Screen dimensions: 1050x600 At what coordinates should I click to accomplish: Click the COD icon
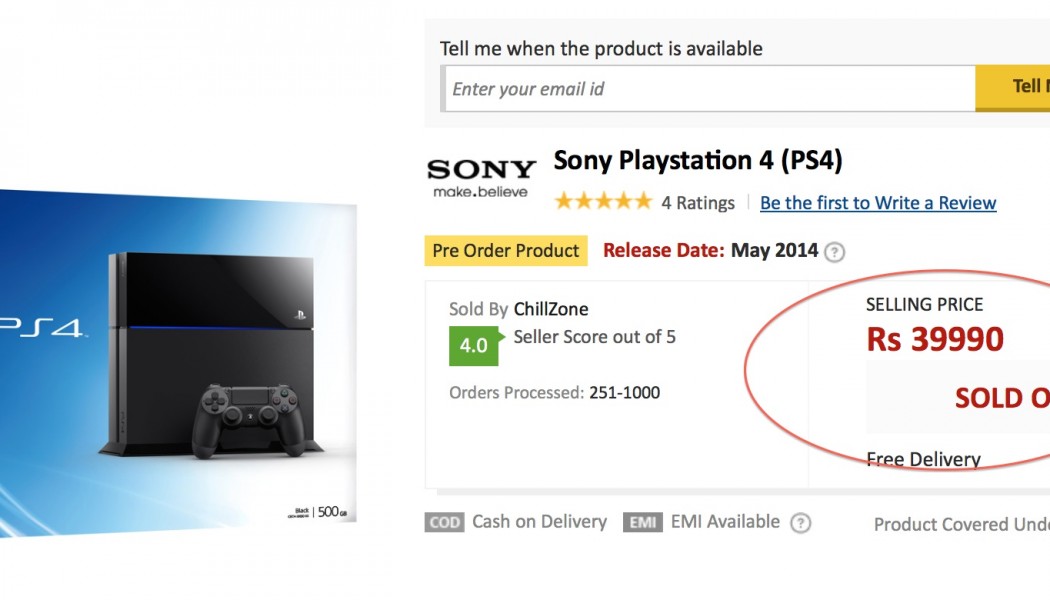pos(444,522)
